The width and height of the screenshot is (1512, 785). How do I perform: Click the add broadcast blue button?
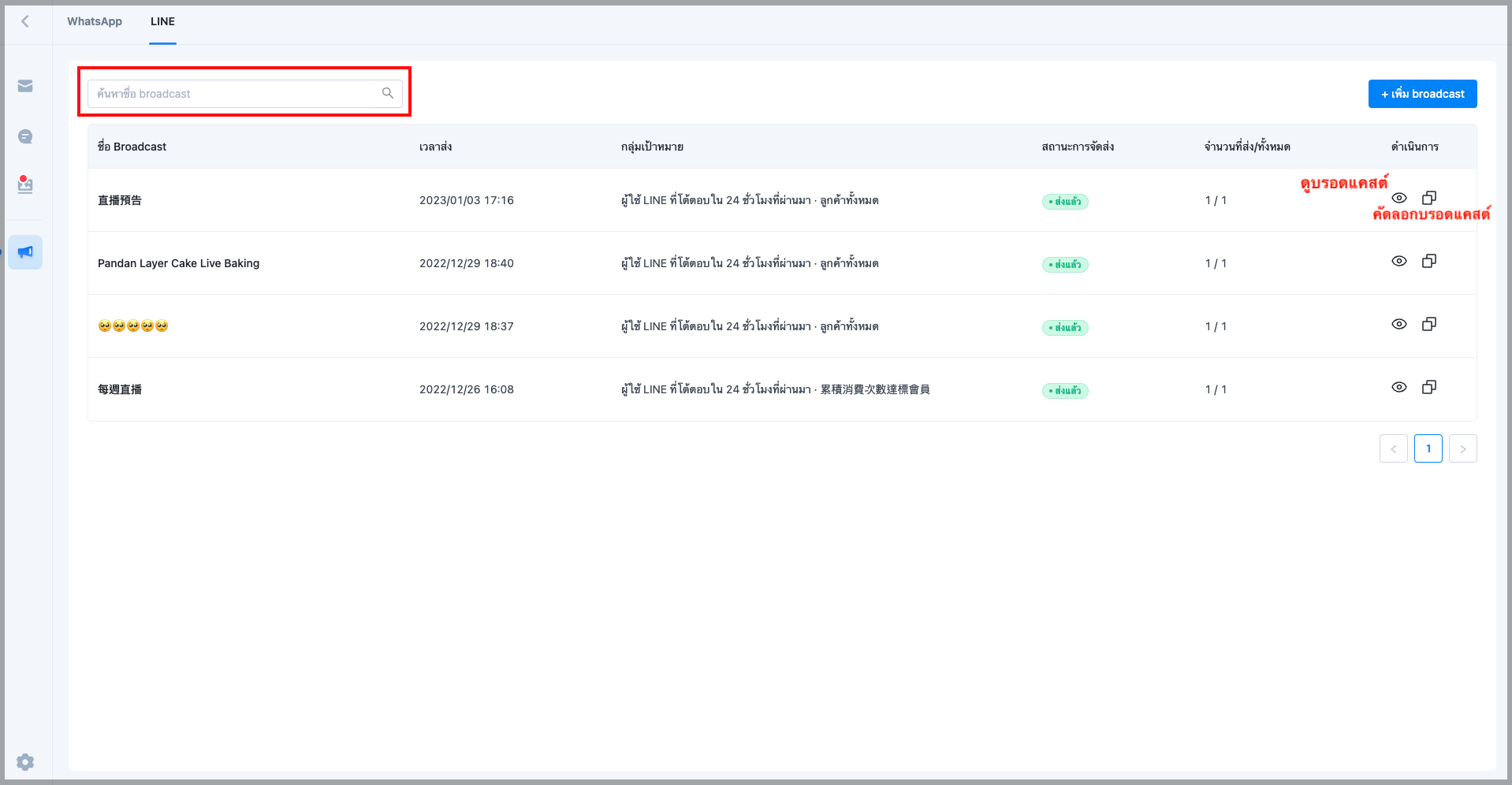pos(1422,94)
